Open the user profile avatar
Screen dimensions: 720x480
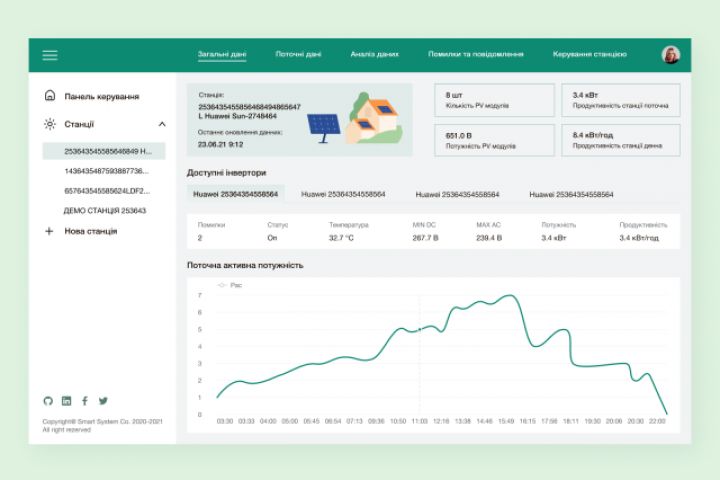pos(670,55)
